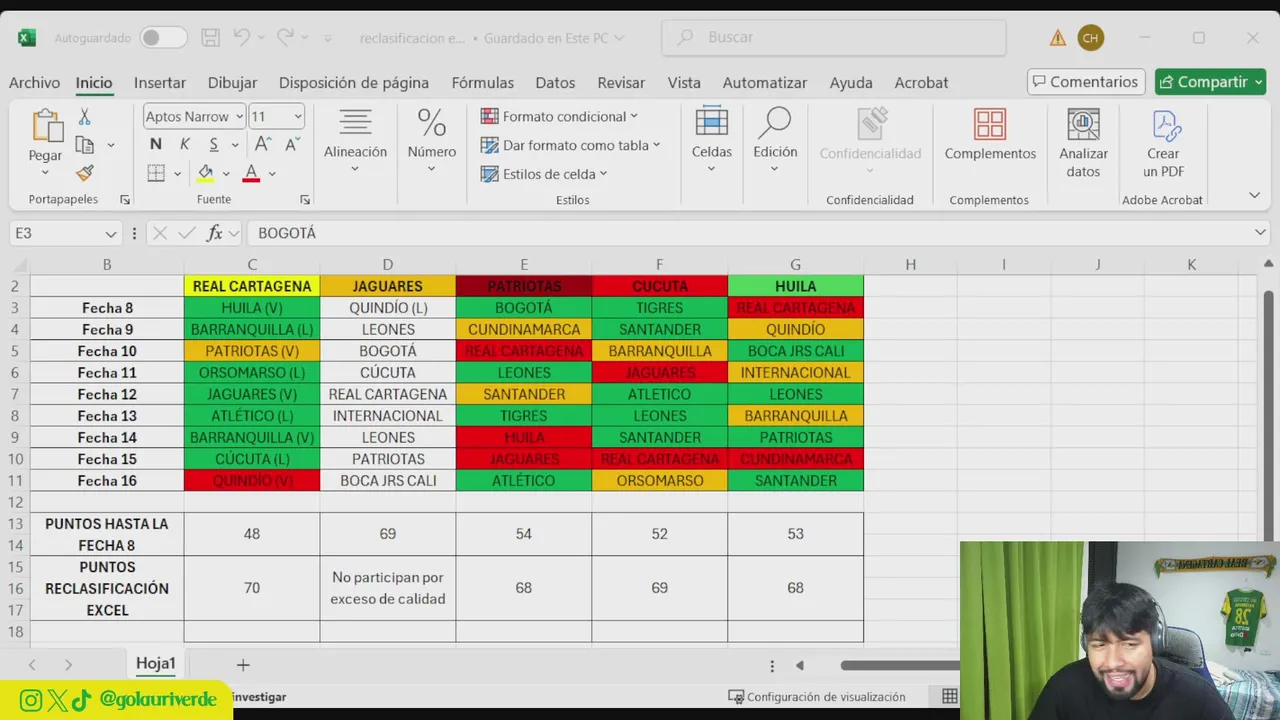1280x720 pixels.
Task: Click the Borders icon
Action: (x=156, y=173)
